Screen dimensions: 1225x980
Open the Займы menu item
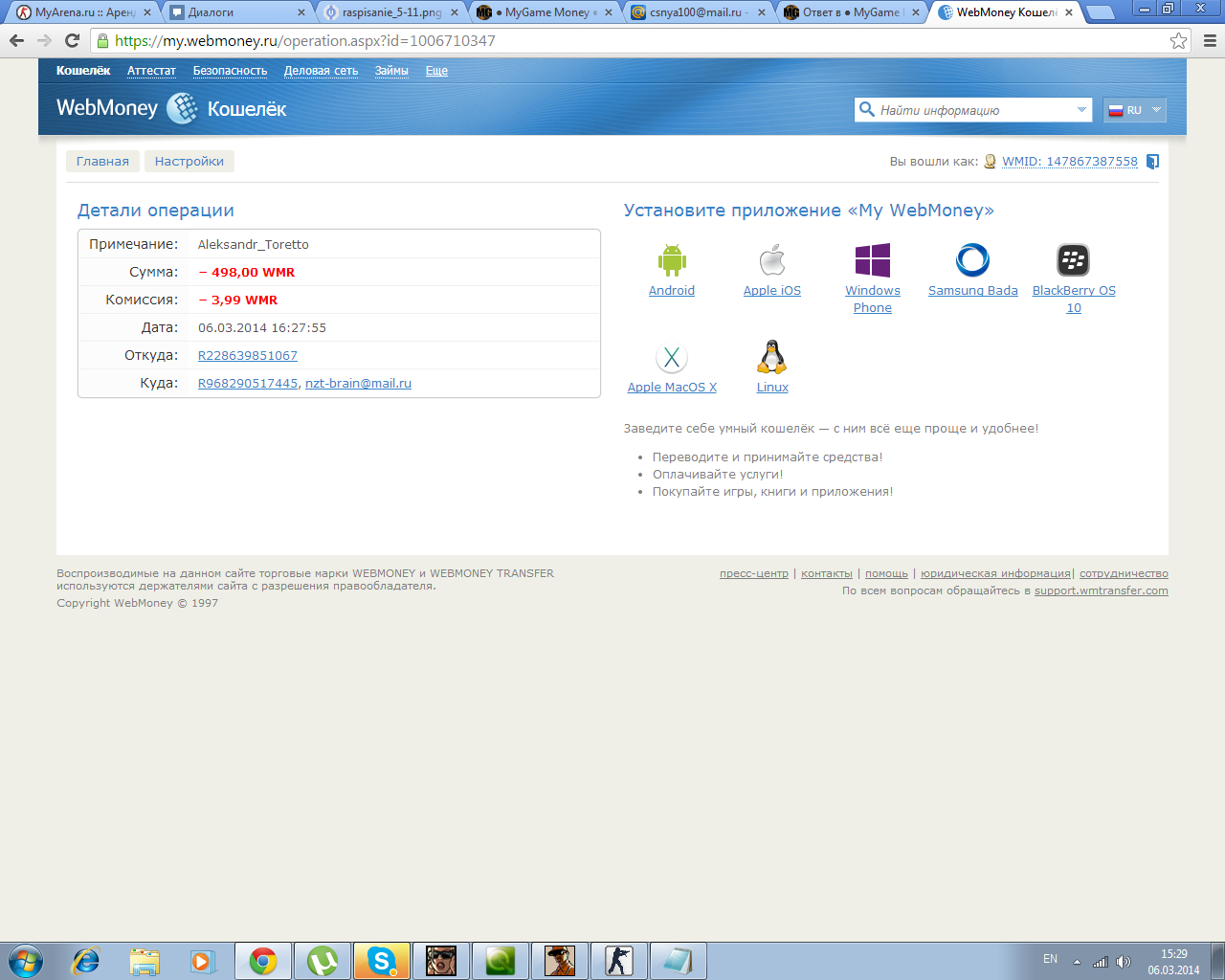391,71
